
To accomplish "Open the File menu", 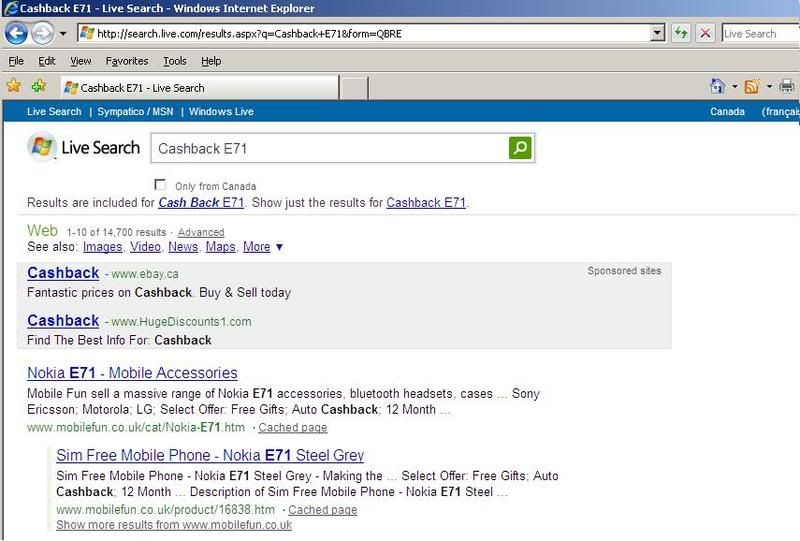I will pyautogui.click(x=16, y=61).
